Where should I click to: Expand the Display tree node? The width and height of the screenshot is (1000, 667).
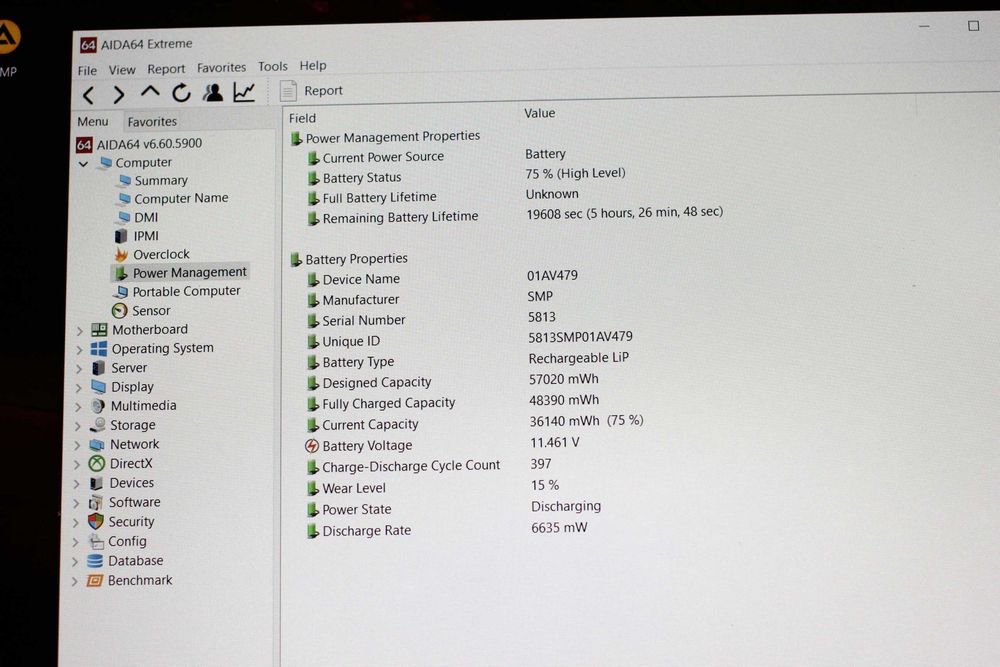78,388
